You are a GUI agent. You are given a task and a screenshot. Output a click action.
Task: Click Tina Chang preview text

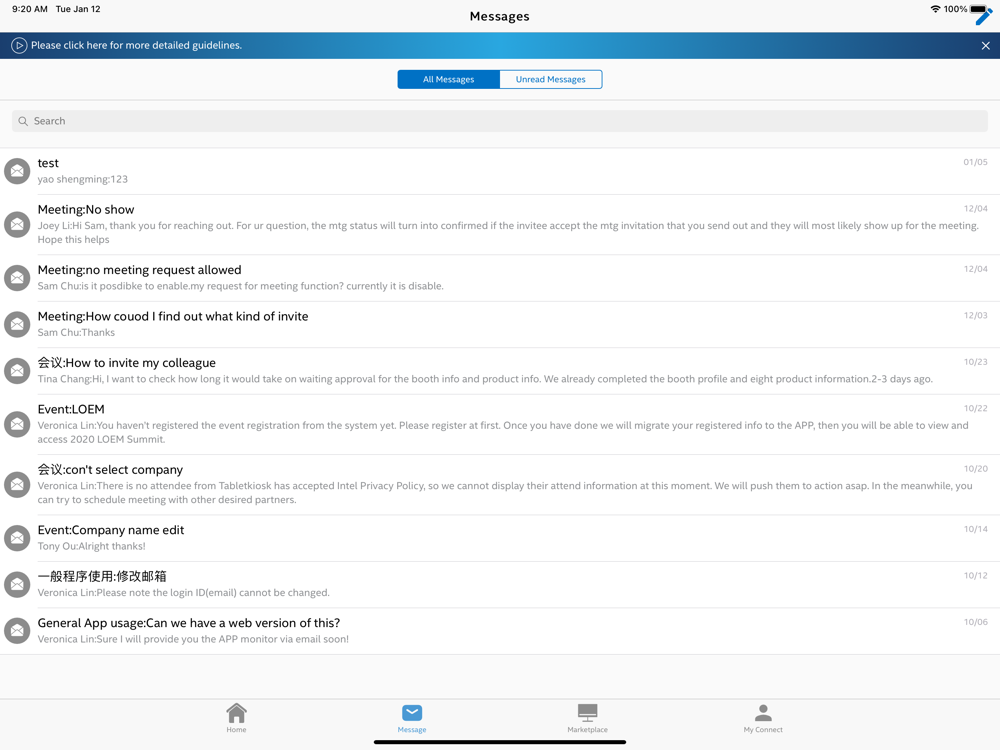[485, 379]
